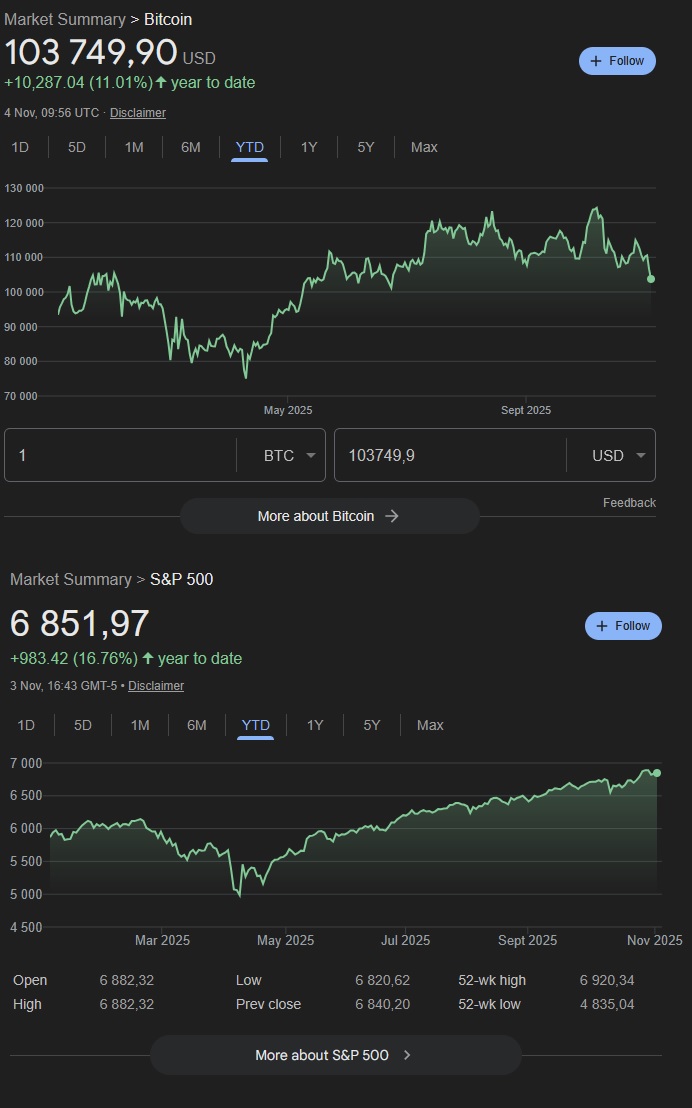The height and width of the screenshot is (1108, 692).
Task: Open the BTC currency dropdown
Action: click(288, 455)
